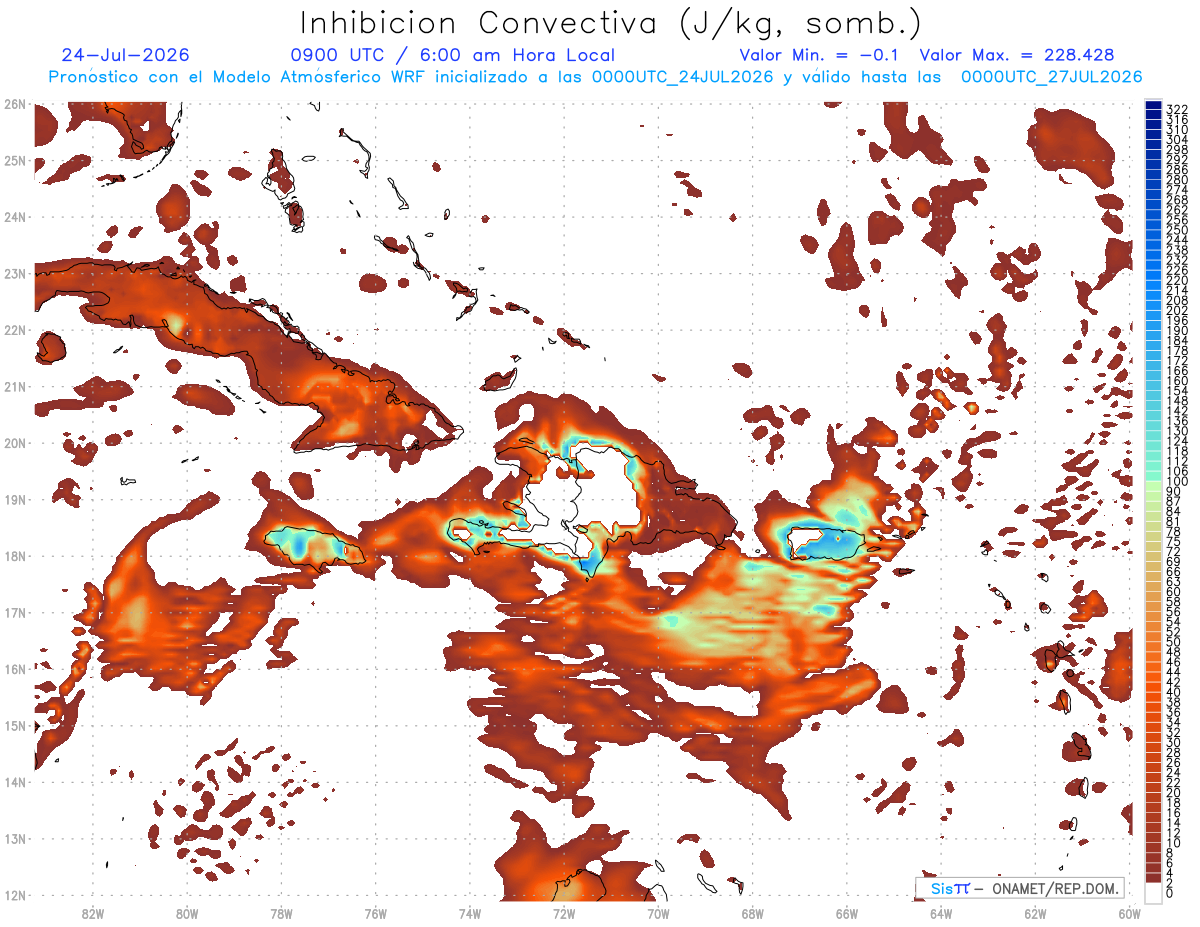
Task: Click the 76W longitude label
Action: 375,913
